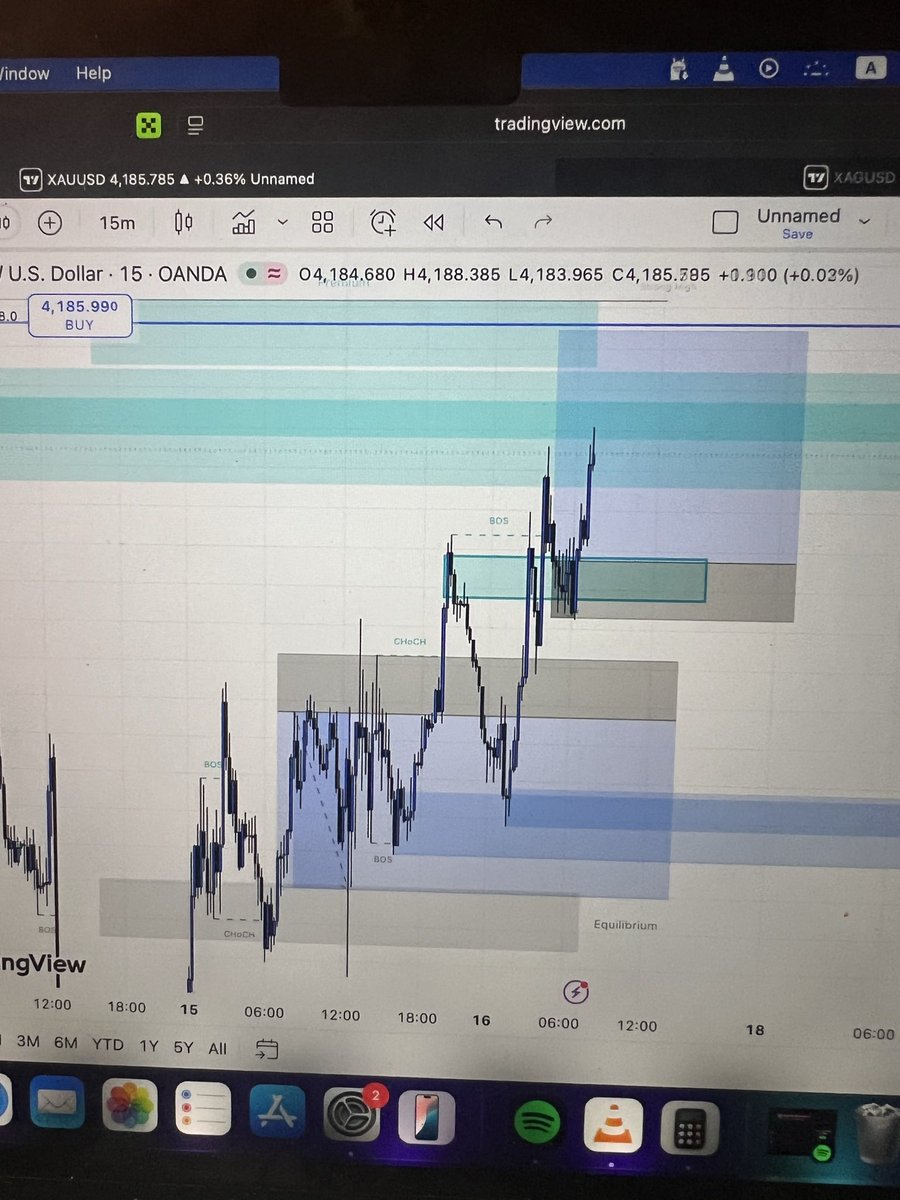Select the All date range
900x1200 pixels.
pyautogui.click(x=218, y=1049)
